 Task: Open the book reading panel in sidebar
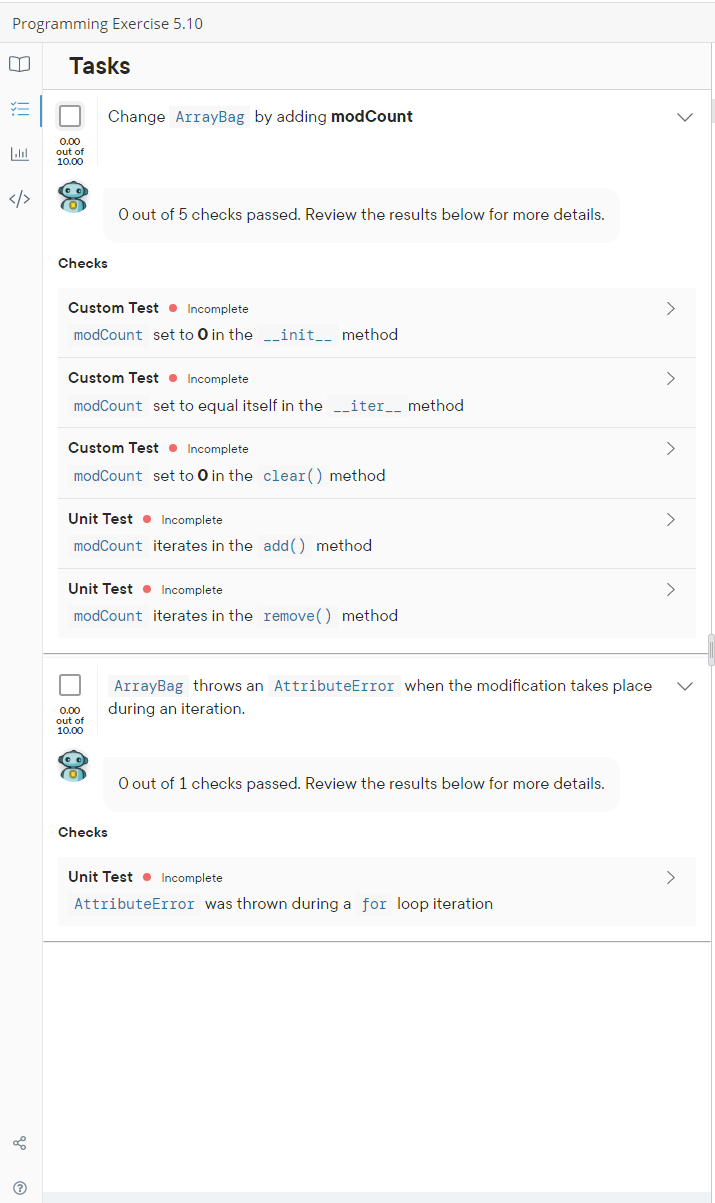click(x=19, y=63)
